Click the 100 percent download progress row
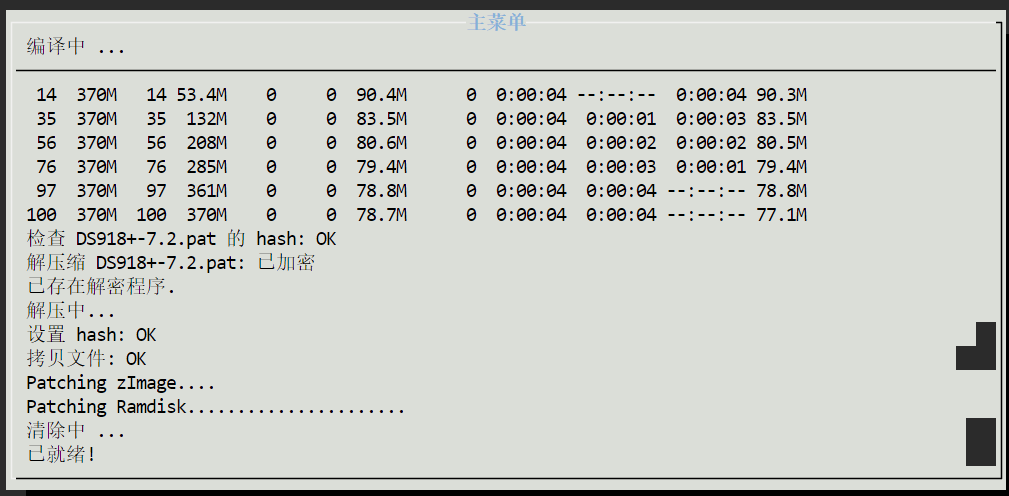 click(x=416, y=214)
